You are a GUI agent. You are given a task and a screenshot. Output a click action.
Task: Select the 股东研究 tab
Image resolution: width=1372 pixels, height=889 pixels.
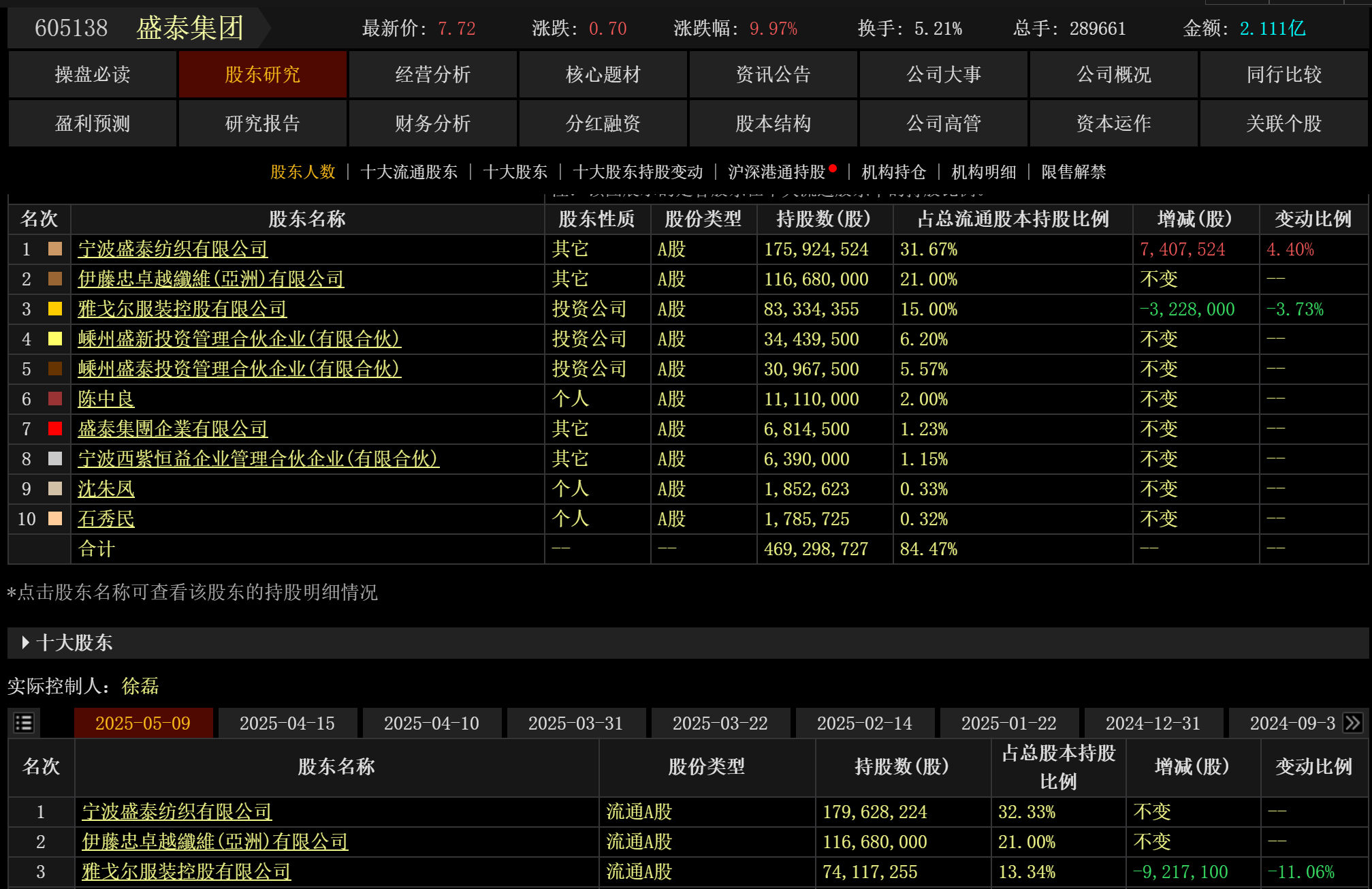tap(263, 74)
